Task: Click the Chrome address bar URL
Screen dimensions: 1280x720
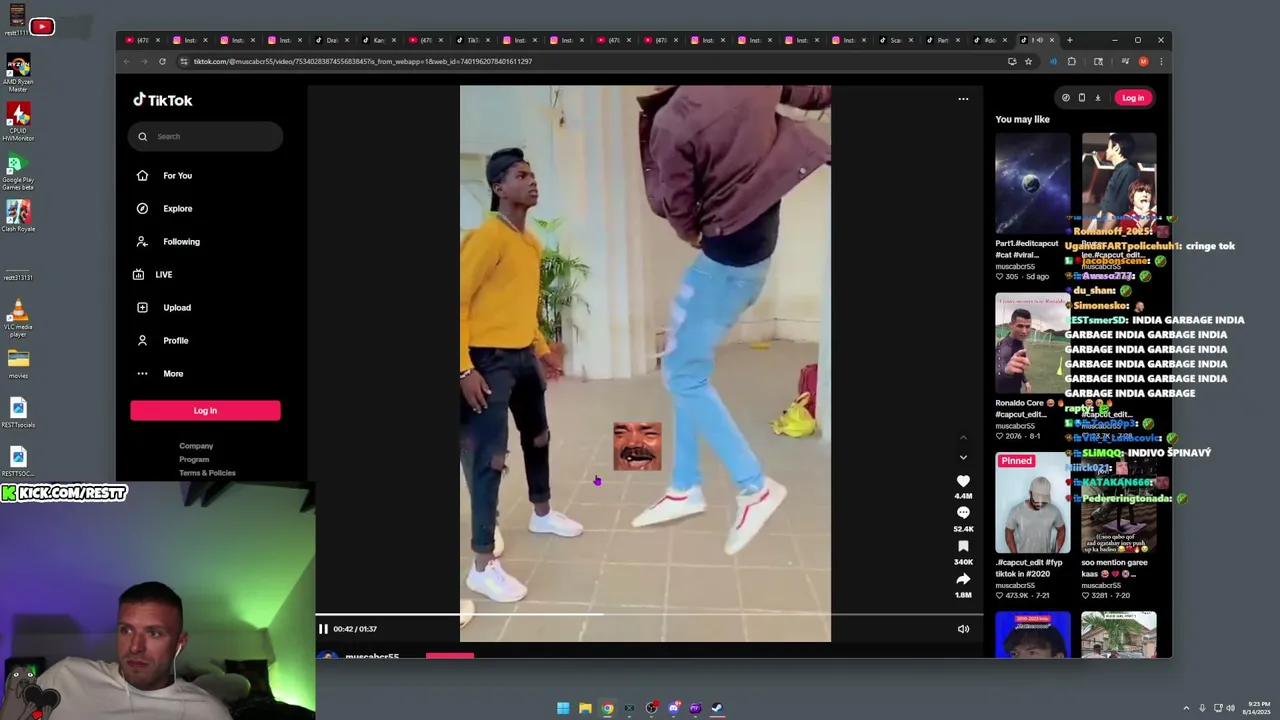Action: tap(363, 61)
